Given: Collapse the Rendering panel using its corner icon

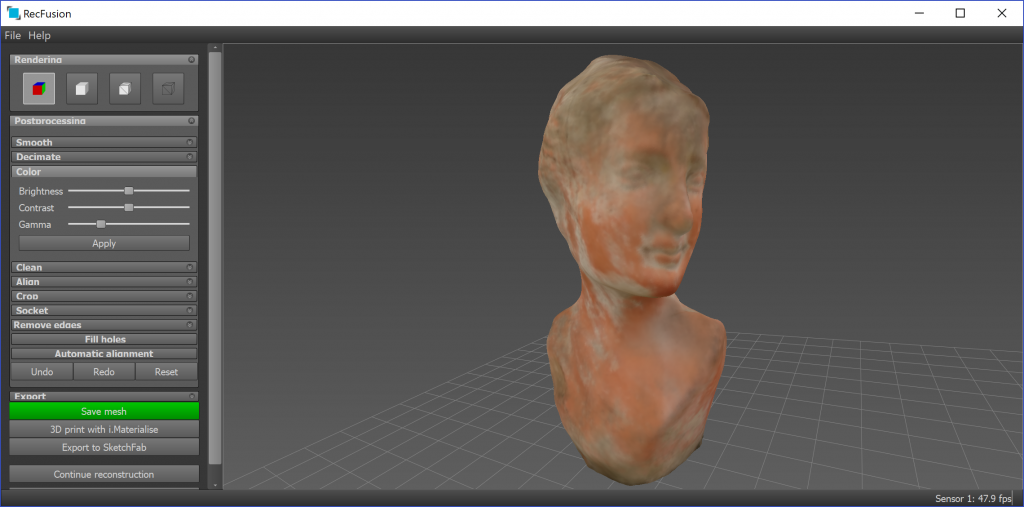Looking at the screenshot, I should coord(191,60).
